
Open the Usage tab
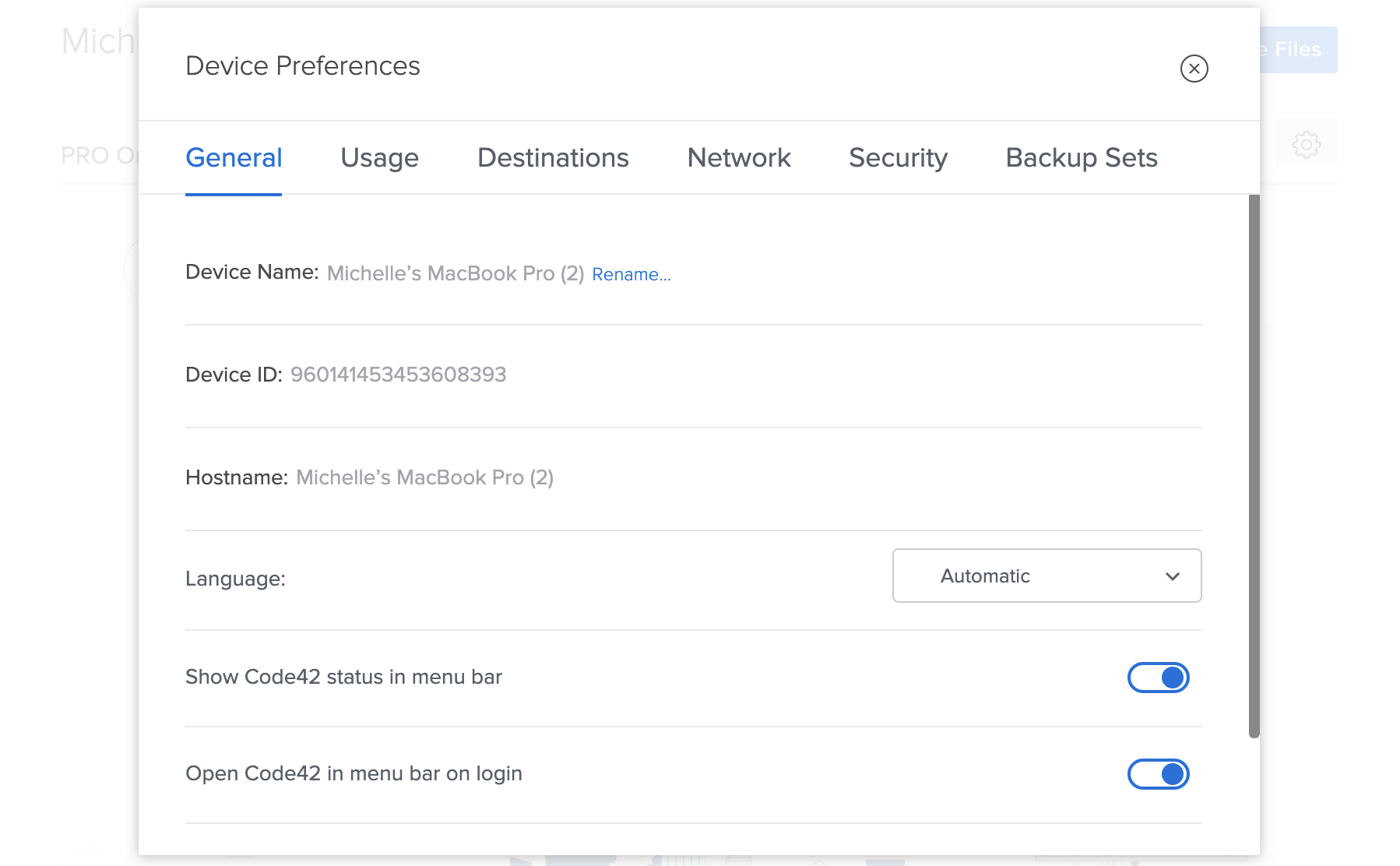tap(380, 158)
